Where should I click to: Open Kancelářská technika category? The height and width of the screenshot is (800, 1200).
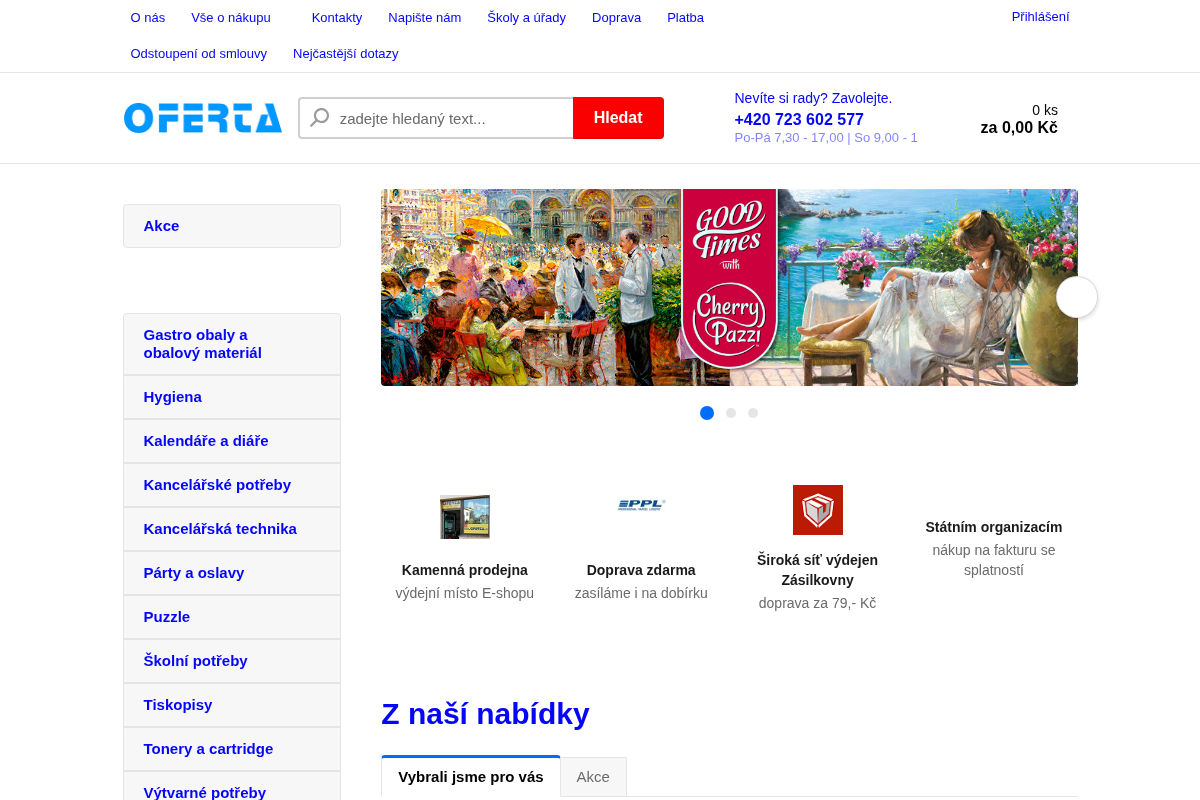pyautogui.click(x=232, y=529)
